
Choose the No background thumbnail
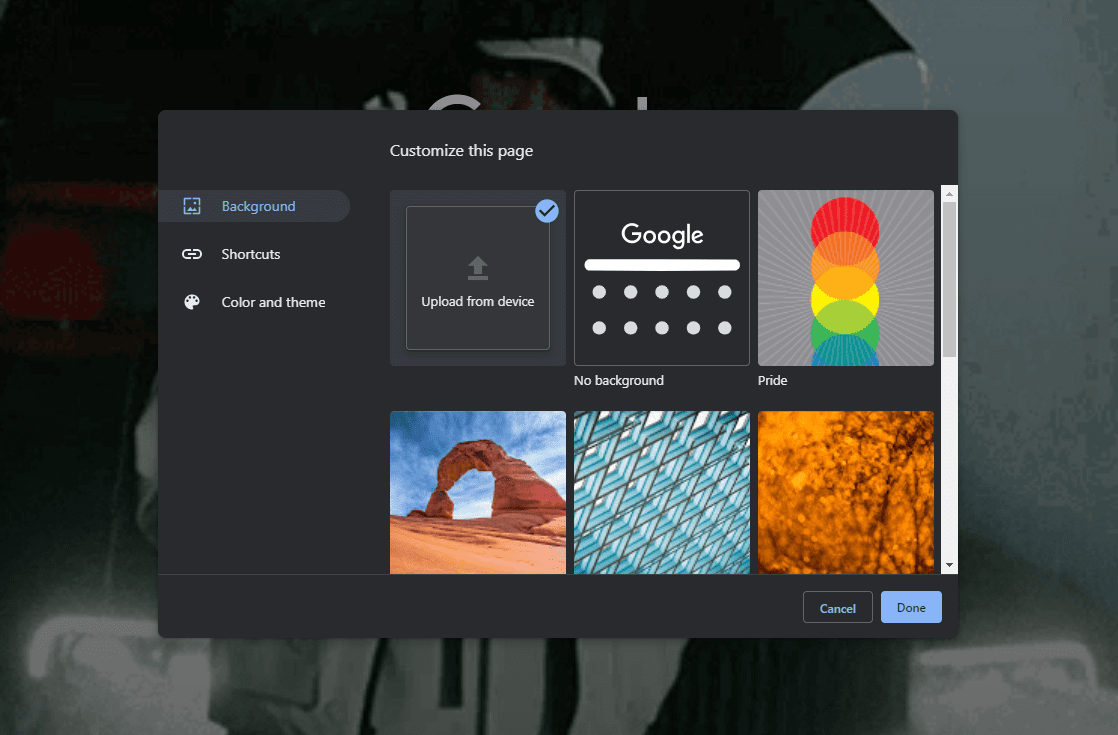[662, 278]
